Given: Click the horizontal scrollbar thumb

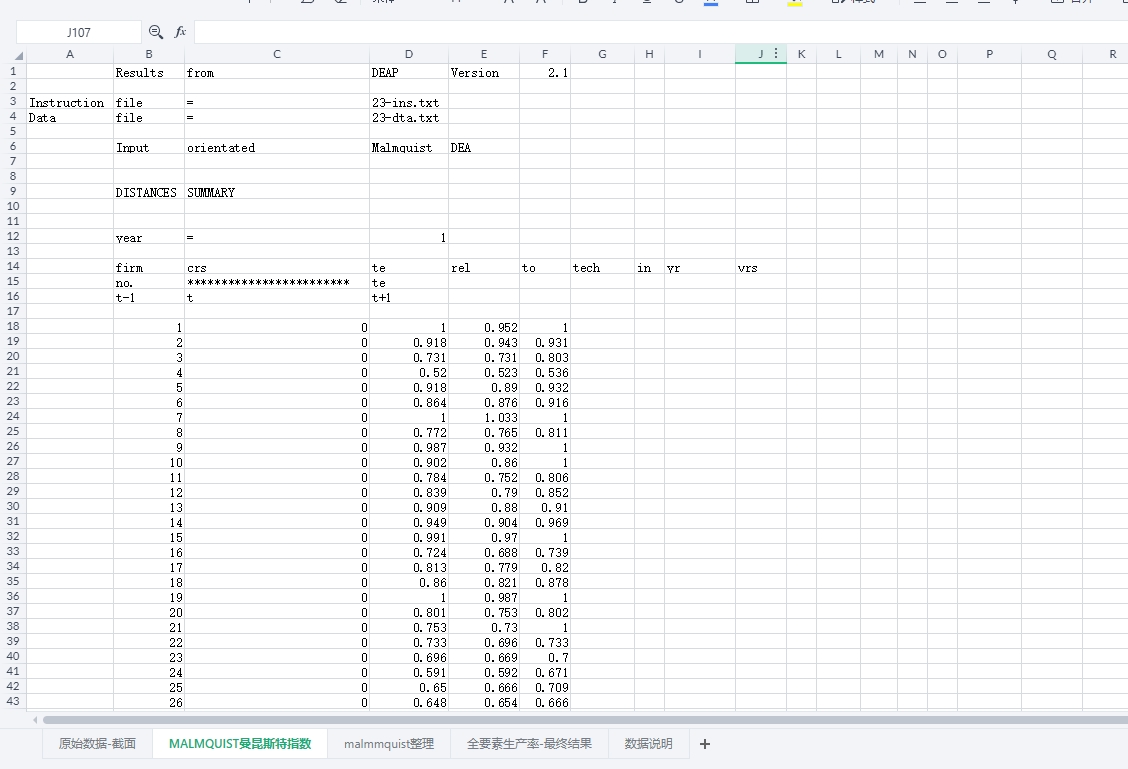Looking at the screenshot, I should (x=585, y=719).
